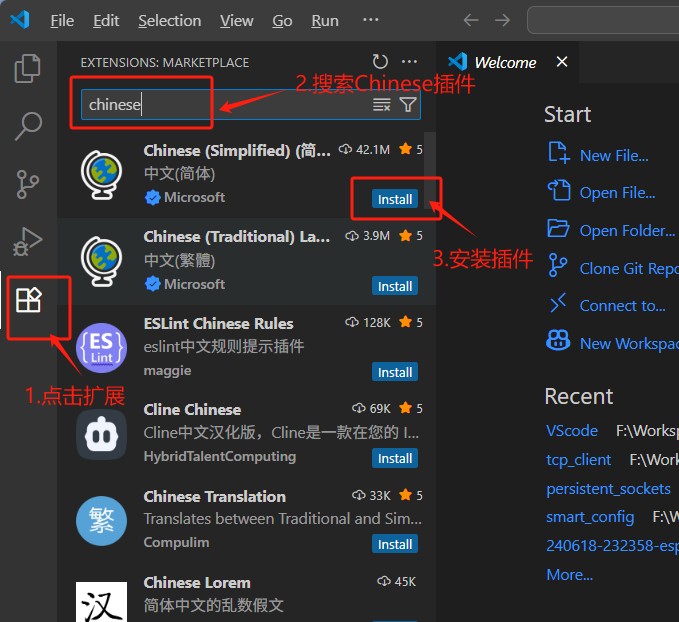This screenshot has height=622, width=679.
Task: Close the Welcome tab
Action: pyautogui.click(x=562, y=62)
